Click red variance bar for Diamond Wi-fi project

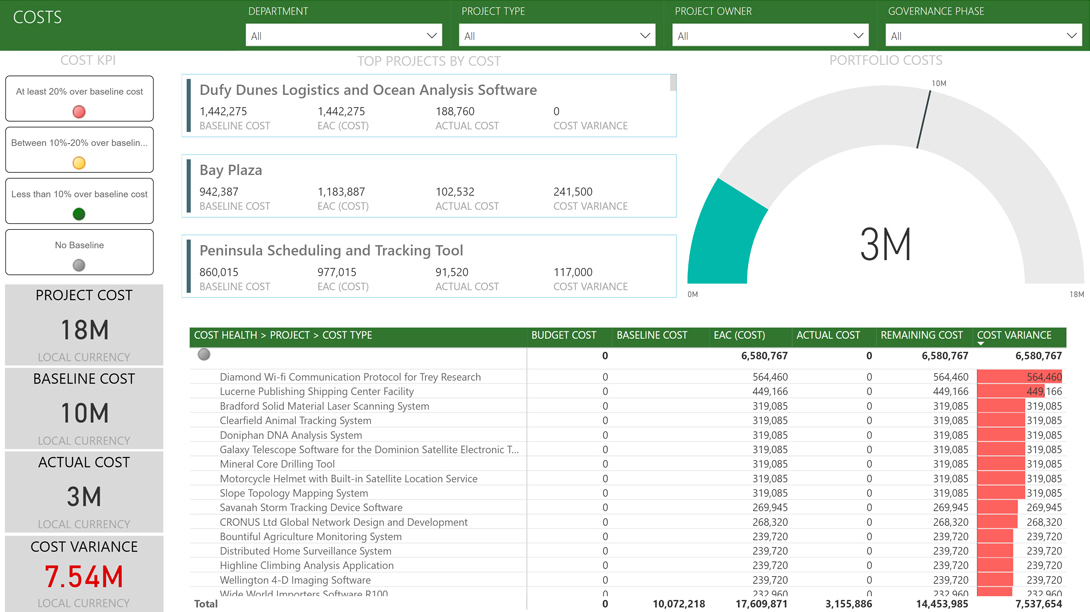(1018, 378)
